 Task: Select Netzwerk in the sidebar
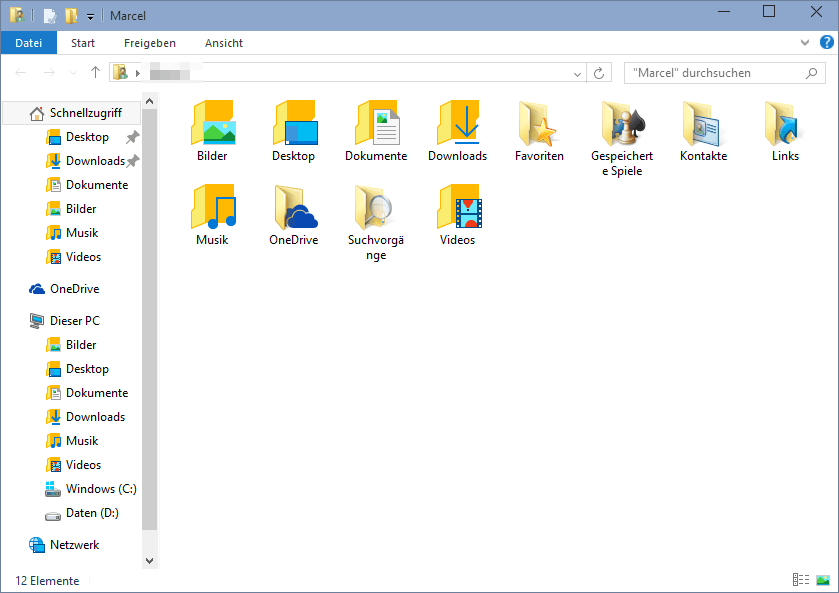(x=74, y=544)
